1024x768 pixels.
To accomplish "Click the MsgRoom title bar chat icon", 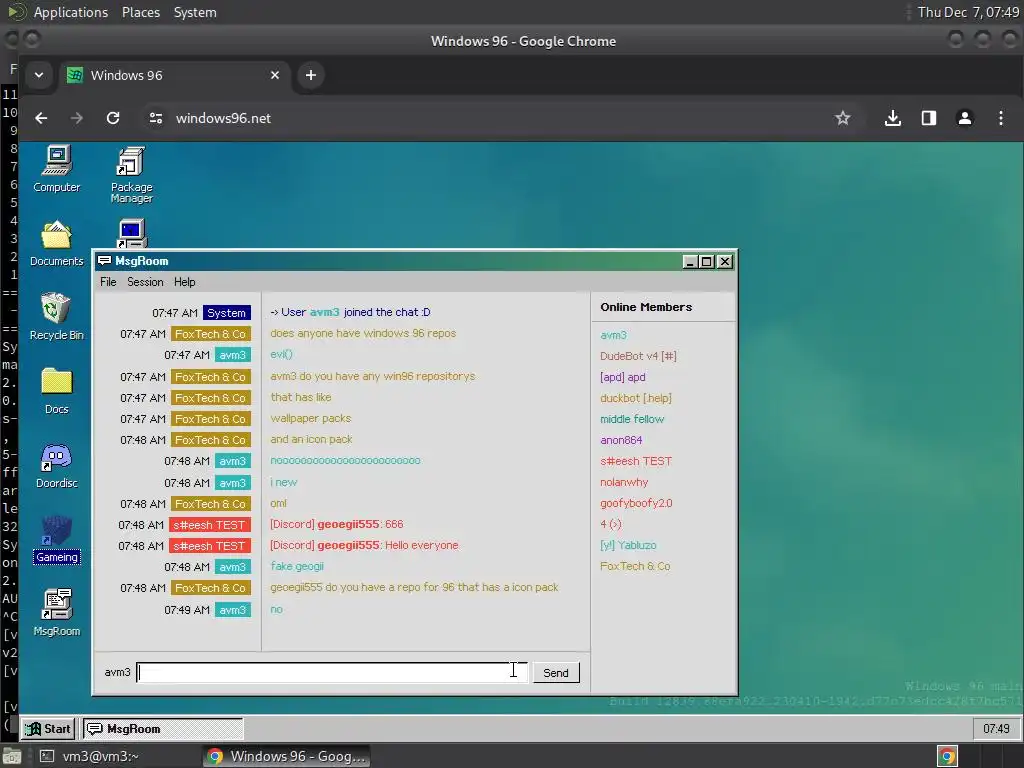I will (104, 261).
